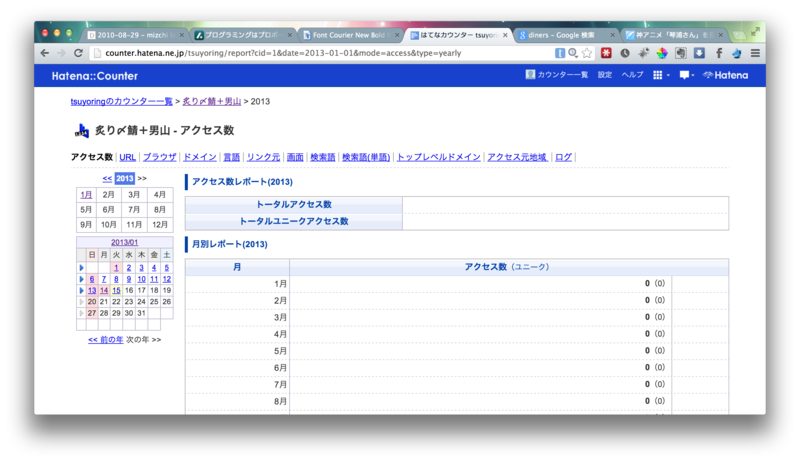Open the 2013/01 calendar header link
Viewport: 800px width, 462px height.
(124, 242)
